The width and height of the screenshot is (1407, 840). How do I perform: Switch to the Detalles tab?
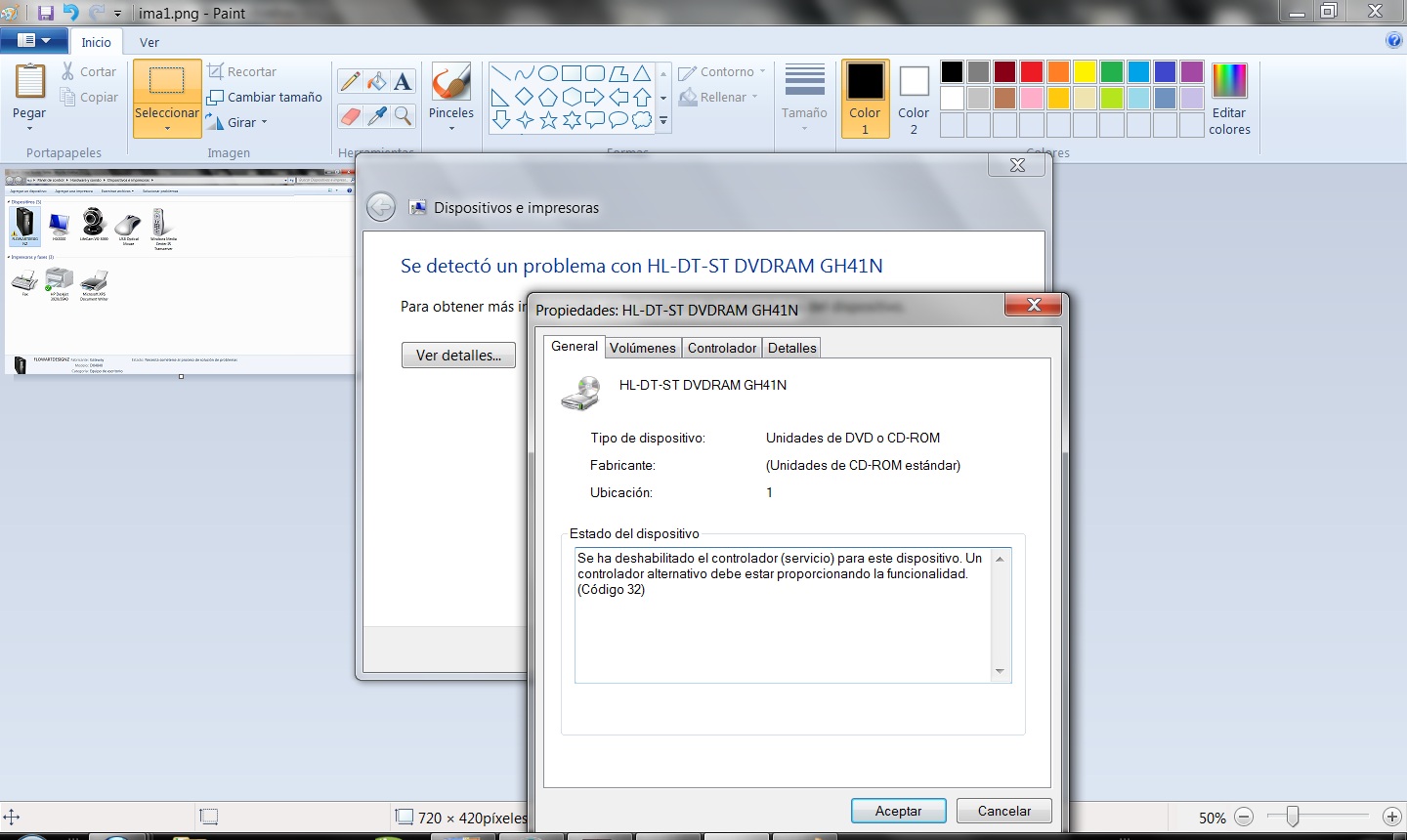coord(791,348)
